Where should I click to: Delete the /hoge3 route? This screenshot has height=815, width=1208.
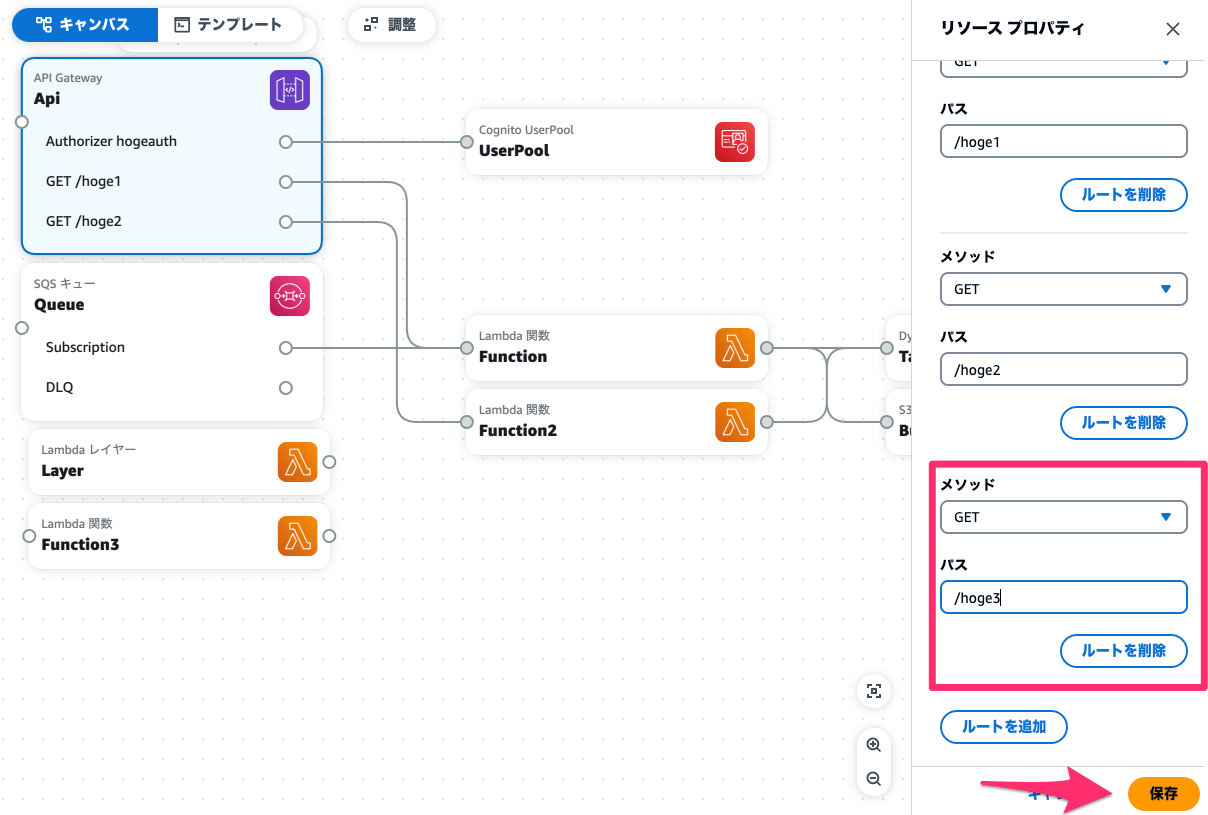pos(1124,651)
